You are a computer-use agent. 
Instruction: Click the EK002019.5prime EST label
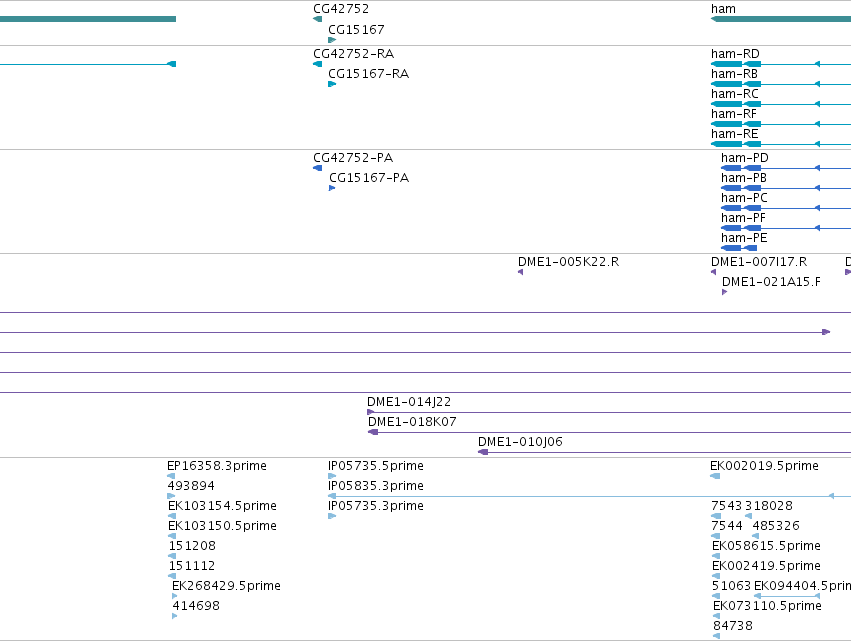tap(764, 466)
